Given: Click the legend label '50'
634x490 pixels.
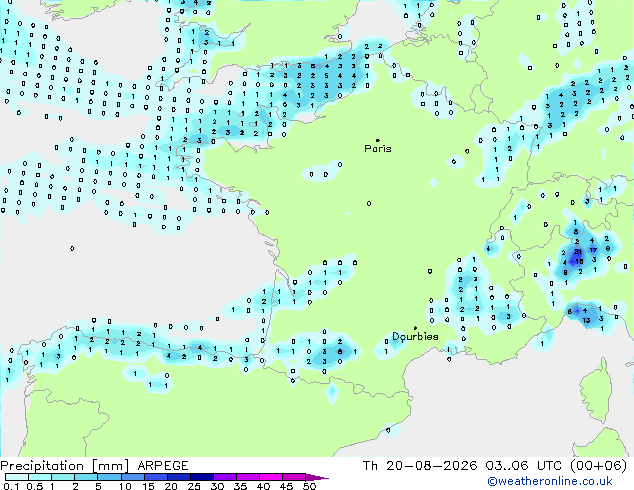Looking at the screenshot, I should pos(309,486).
